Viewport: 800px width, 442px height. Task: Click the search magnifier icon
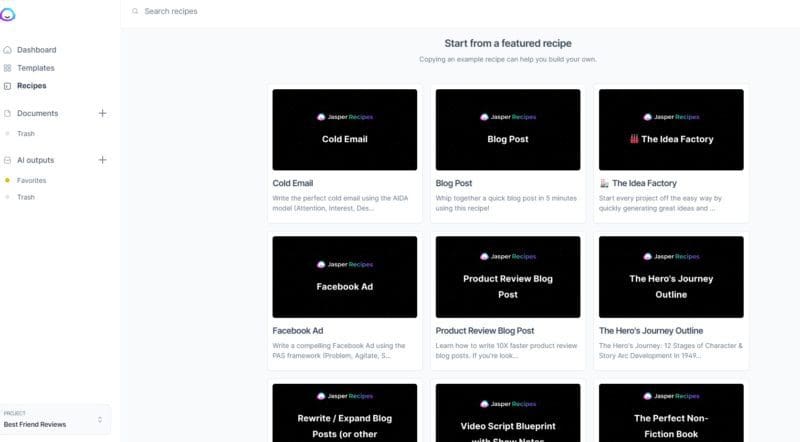pyautogui.click(x=135, y=11)
